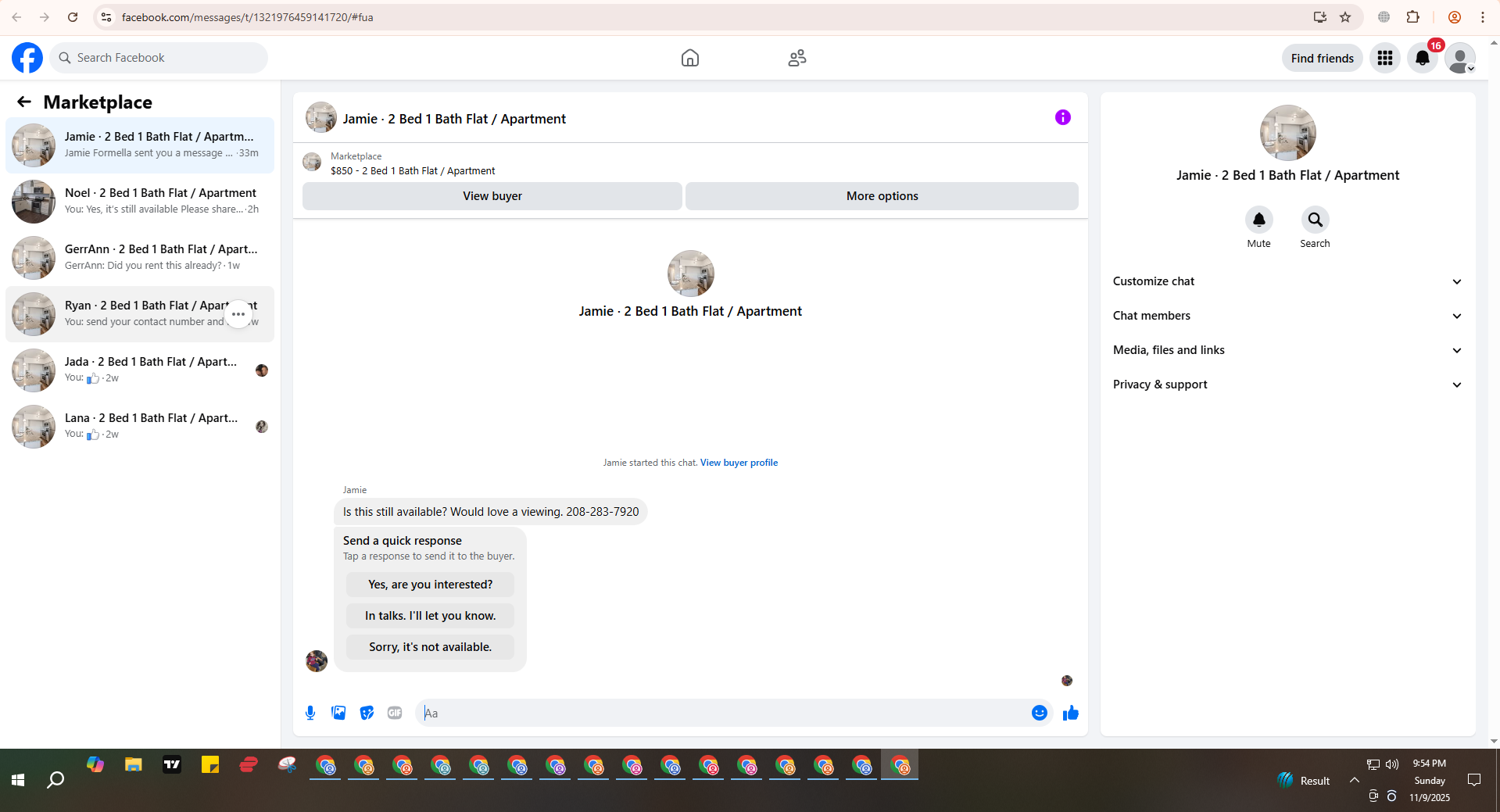Expand Chat members section
The height and width of the screenshot is (812, 1500).
coord(1288,316)
